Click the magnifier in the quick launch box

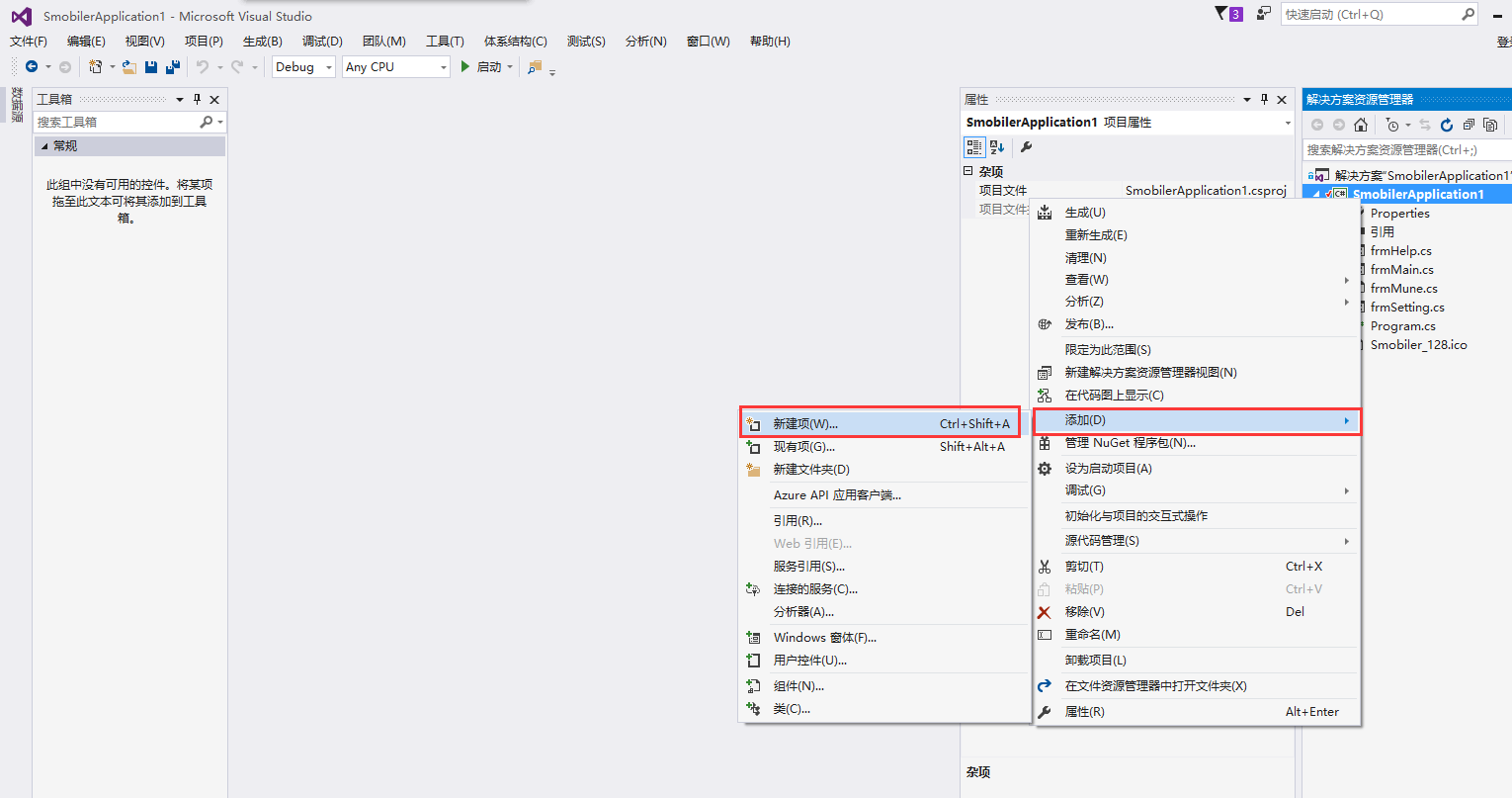point(1468,14)
